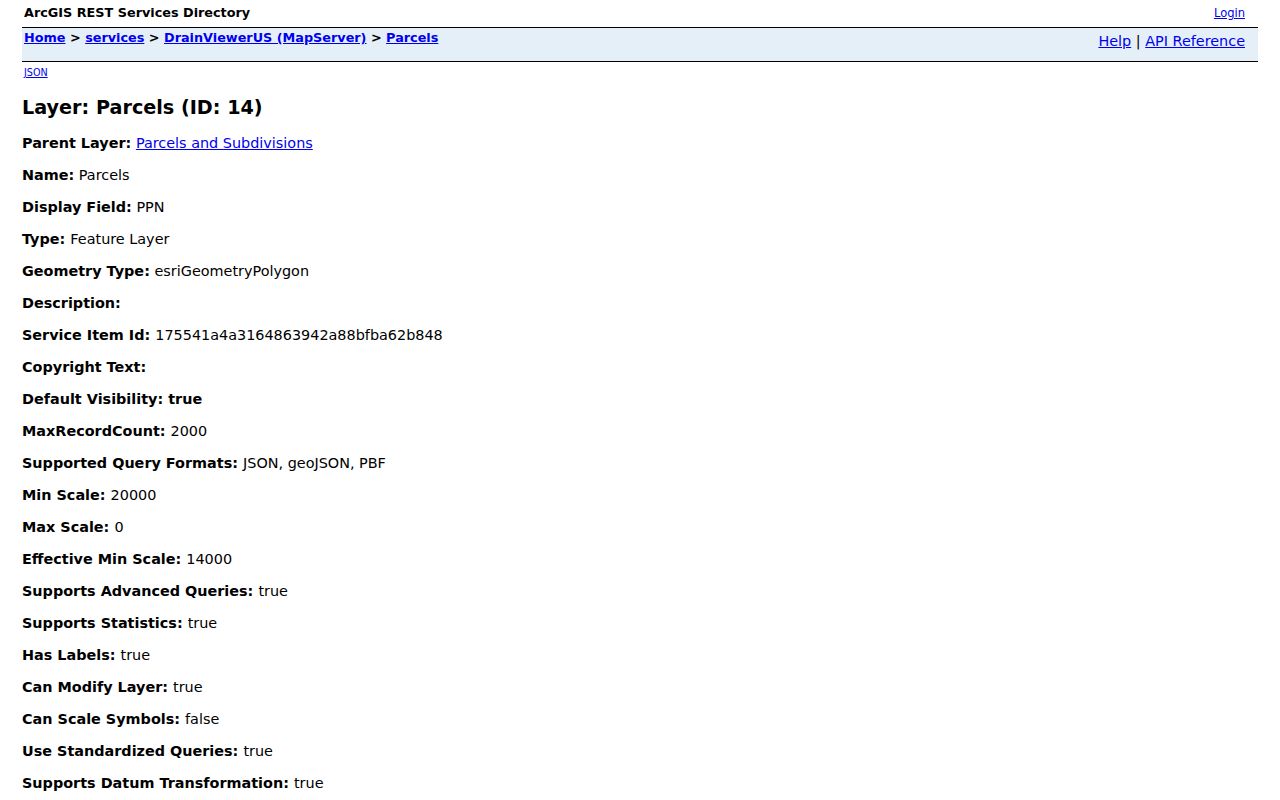1280x800 pixels.
Task: Click the MaxRecordCount value 2000
Action: (x=189, y=431)
